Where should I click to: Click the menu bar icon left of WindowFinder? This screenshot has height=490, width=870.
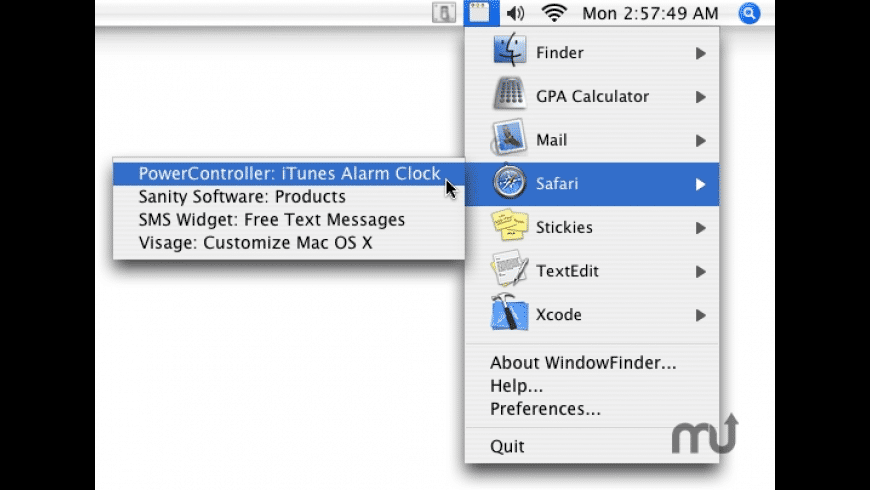click(444, 13)
